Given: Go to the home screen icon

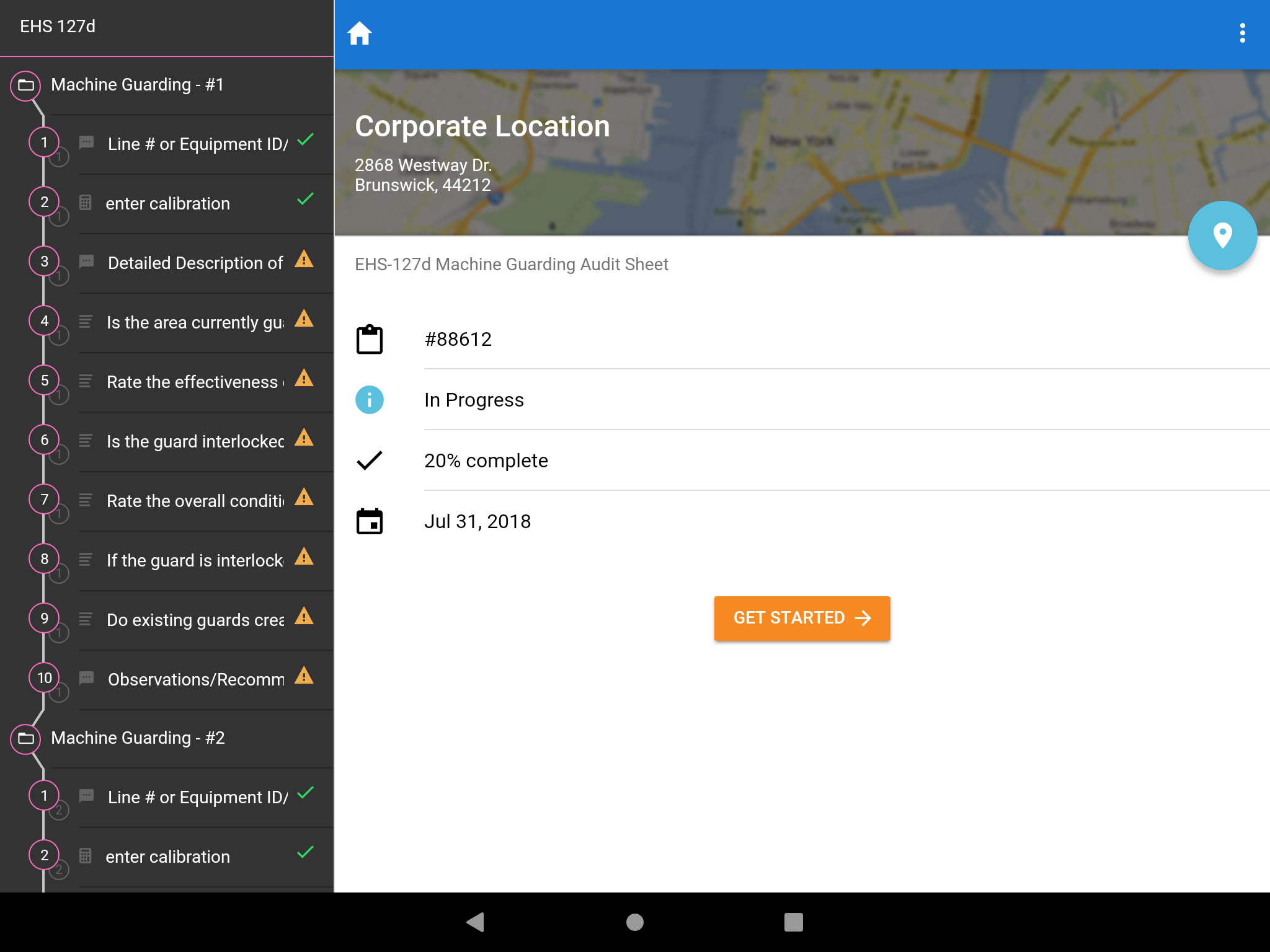Looking at the screenshot, I should (x=360, y=33).
